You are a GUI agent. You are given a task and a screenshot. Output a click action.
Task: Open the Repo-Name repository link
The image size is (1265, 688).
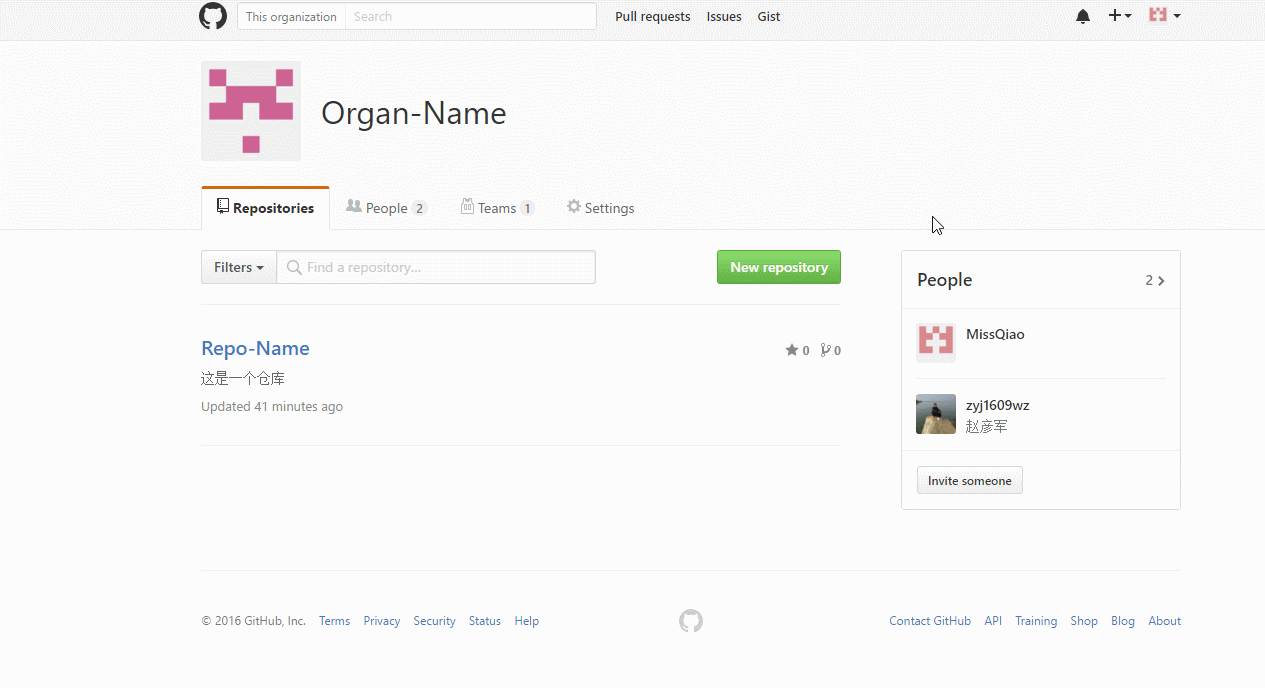(255, 348)
